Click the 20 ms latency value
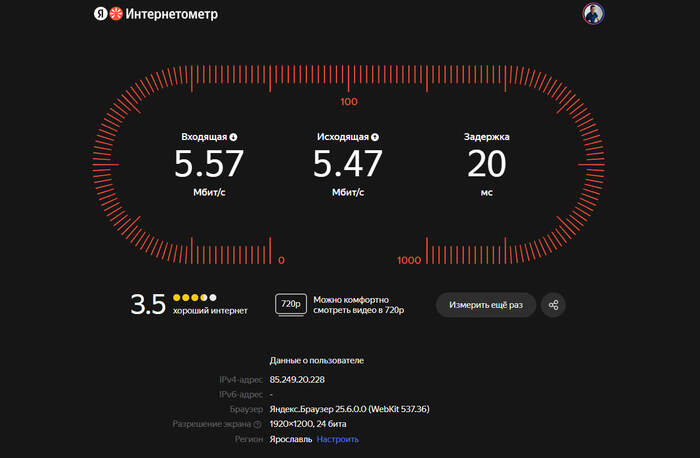Image resolution: width=700 pixels, height=458 pixels. pos(486,163)
